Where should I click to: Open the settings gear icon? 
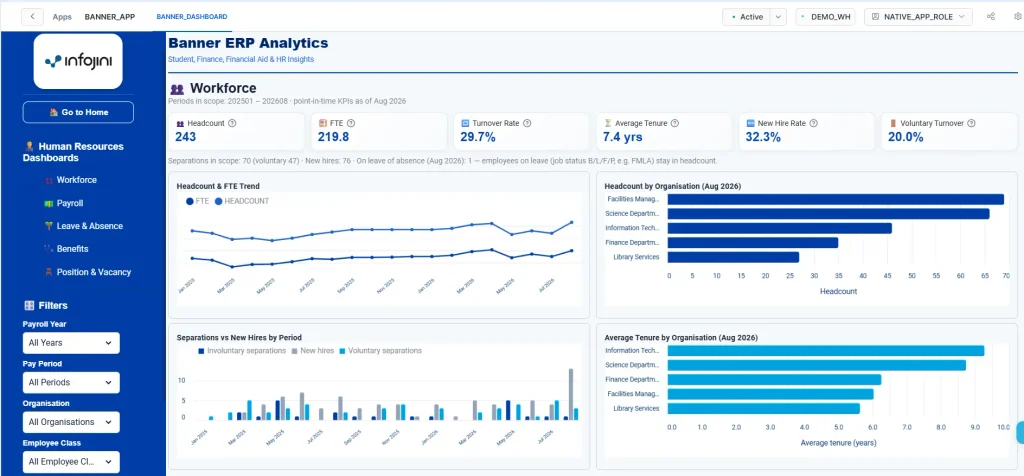(1018, 17)
